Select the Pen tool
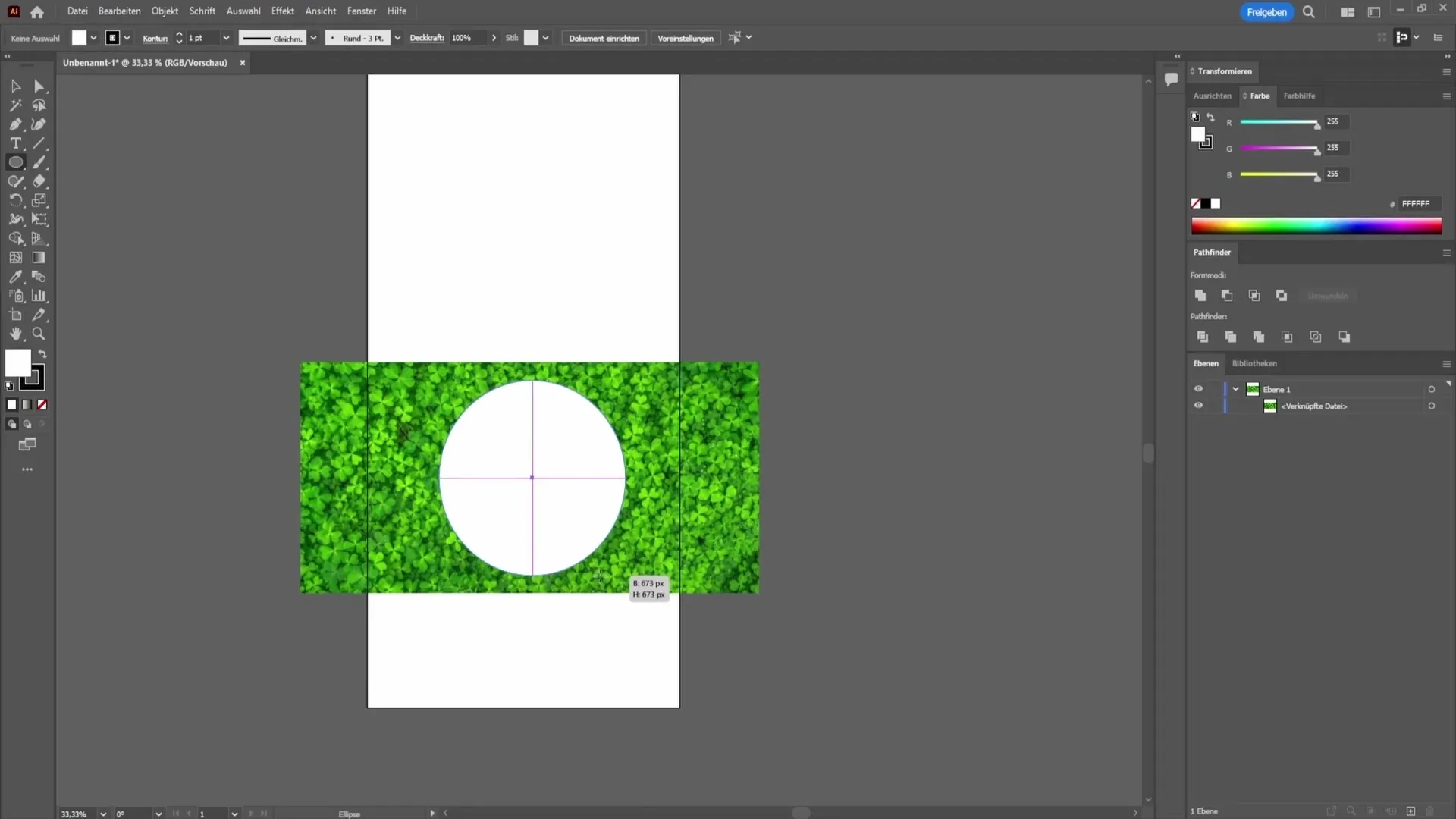This screenshot has height=819, width=1456. pos(15,124)
